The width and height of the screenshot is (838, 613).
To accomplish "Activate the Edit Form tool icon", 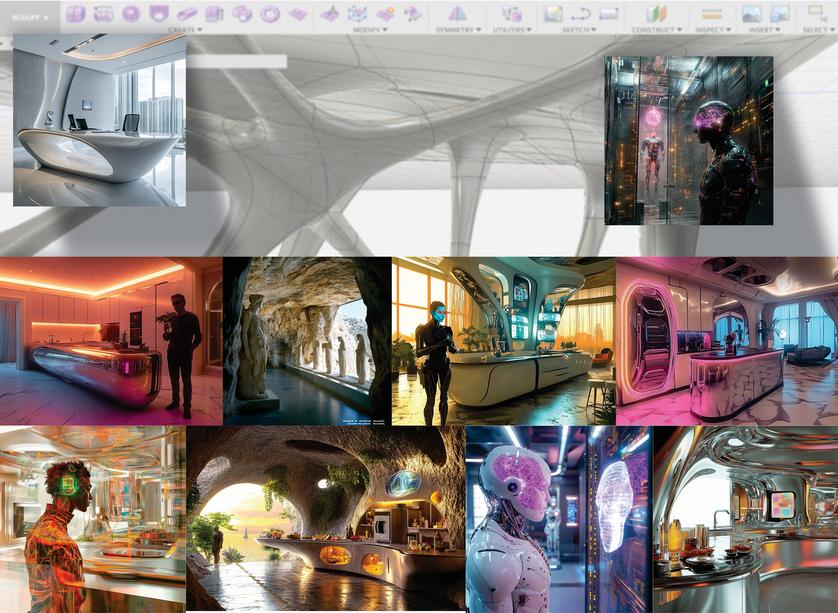I will [330, 13].
